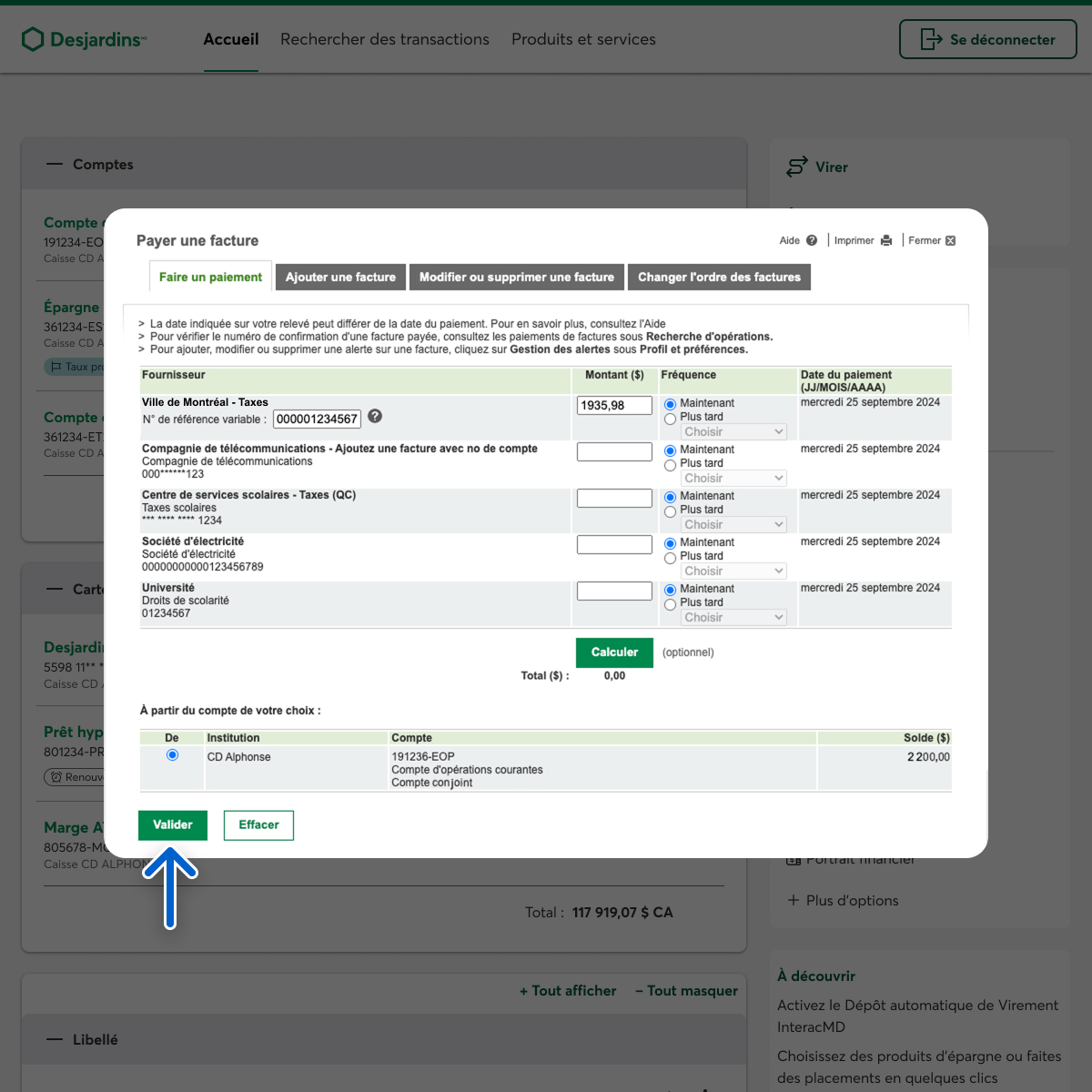Click the Fermer X icon
The width and height of the screenshot is (1092, 1092).
pos(951,240)
